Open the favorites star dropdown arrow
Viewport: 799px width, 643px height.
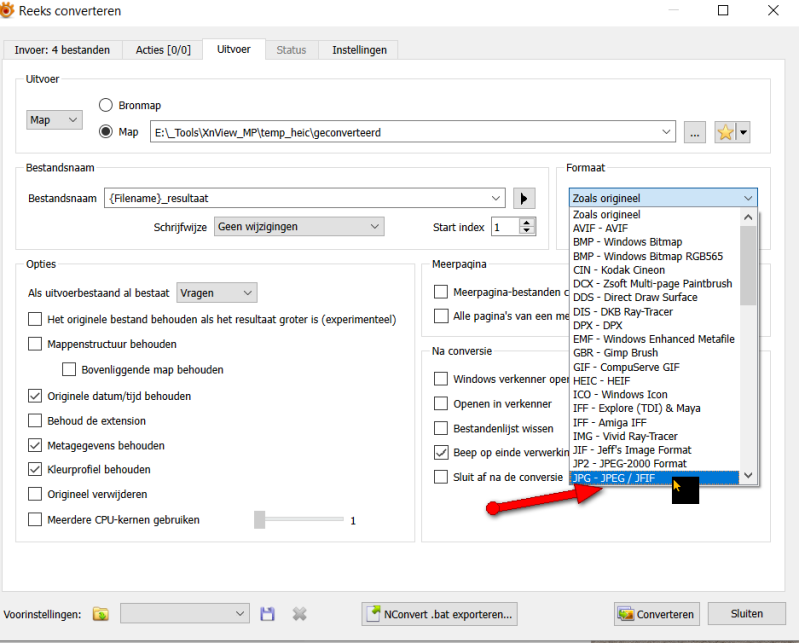click(743, 132)
